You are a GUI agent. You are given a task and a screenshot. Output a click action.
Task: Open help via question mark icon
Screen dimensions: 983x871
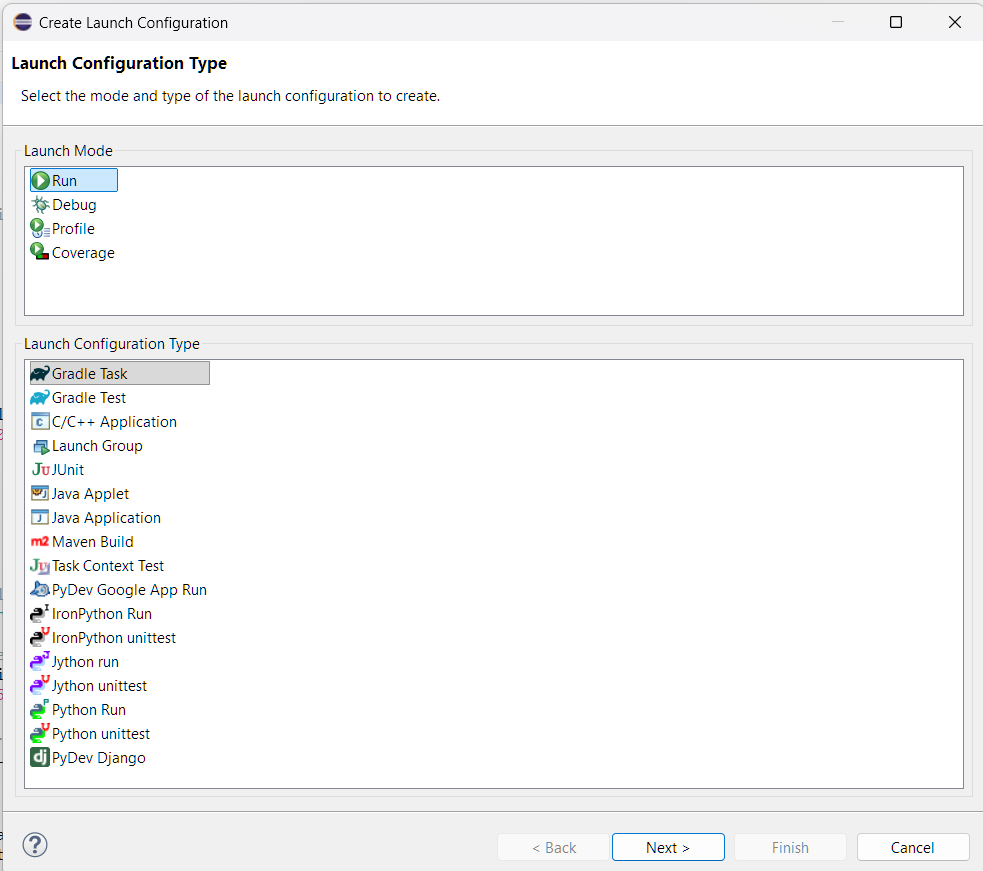(35, 845)
